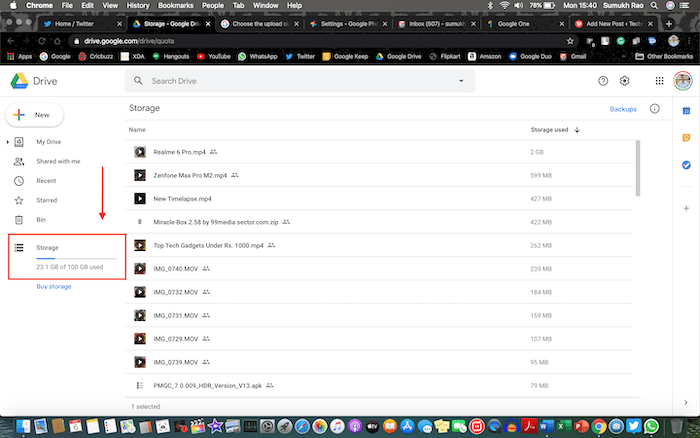Sort by Storage used column header
The image size is (700, 438).
549,129
